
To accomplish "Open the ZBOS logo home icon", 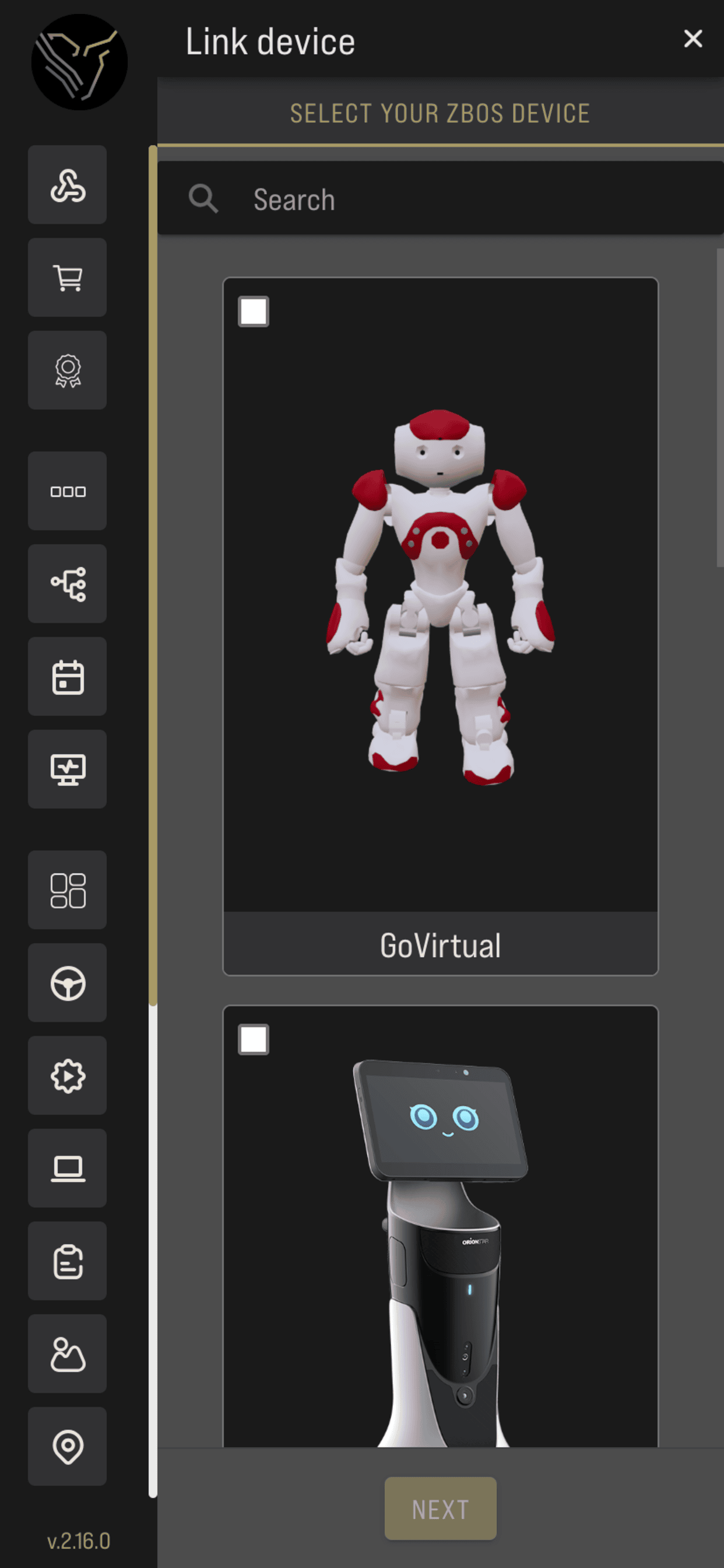I will click(79, 62).
